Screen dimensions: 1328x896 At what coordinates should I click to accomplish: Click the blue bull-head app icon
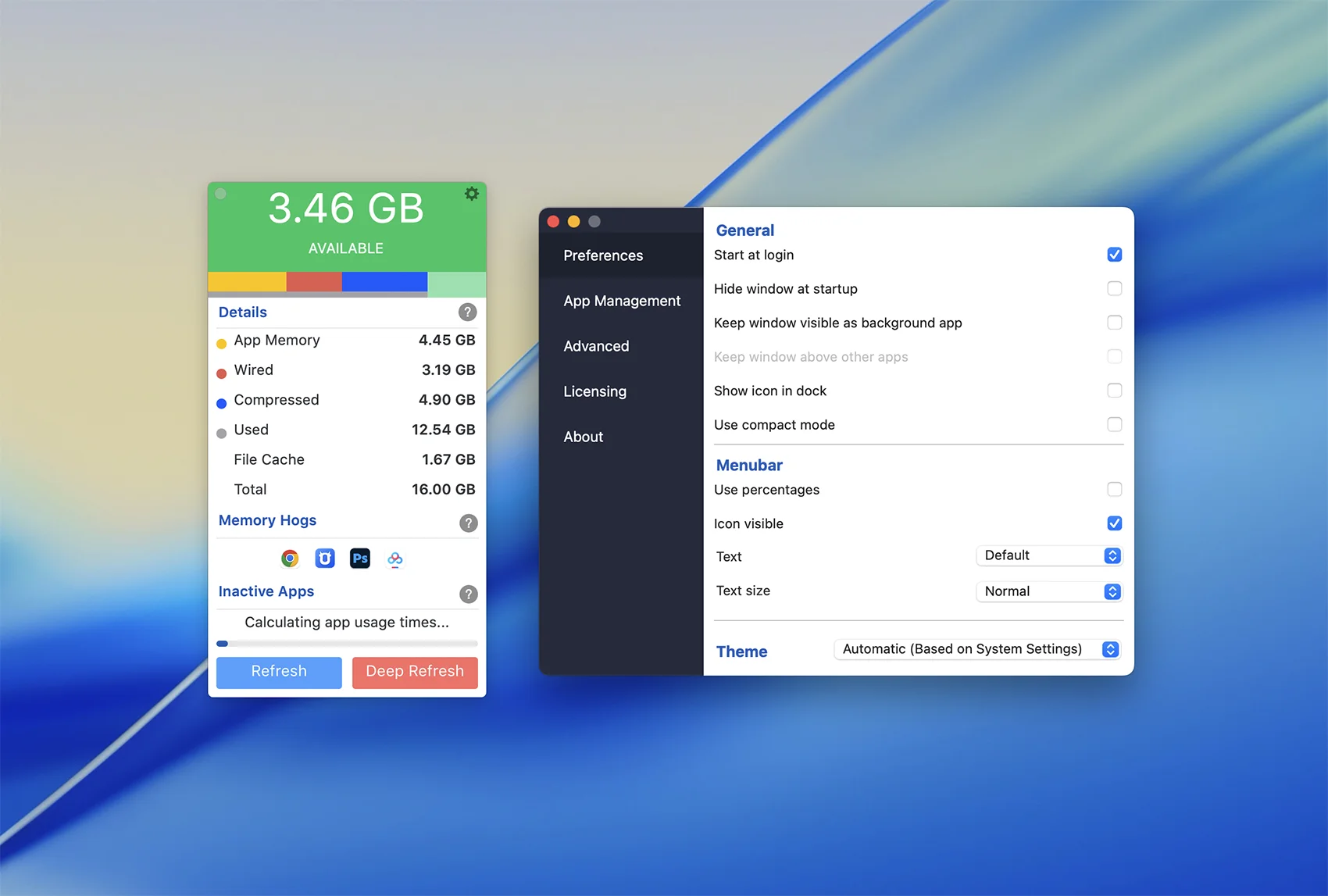point(325,559)
